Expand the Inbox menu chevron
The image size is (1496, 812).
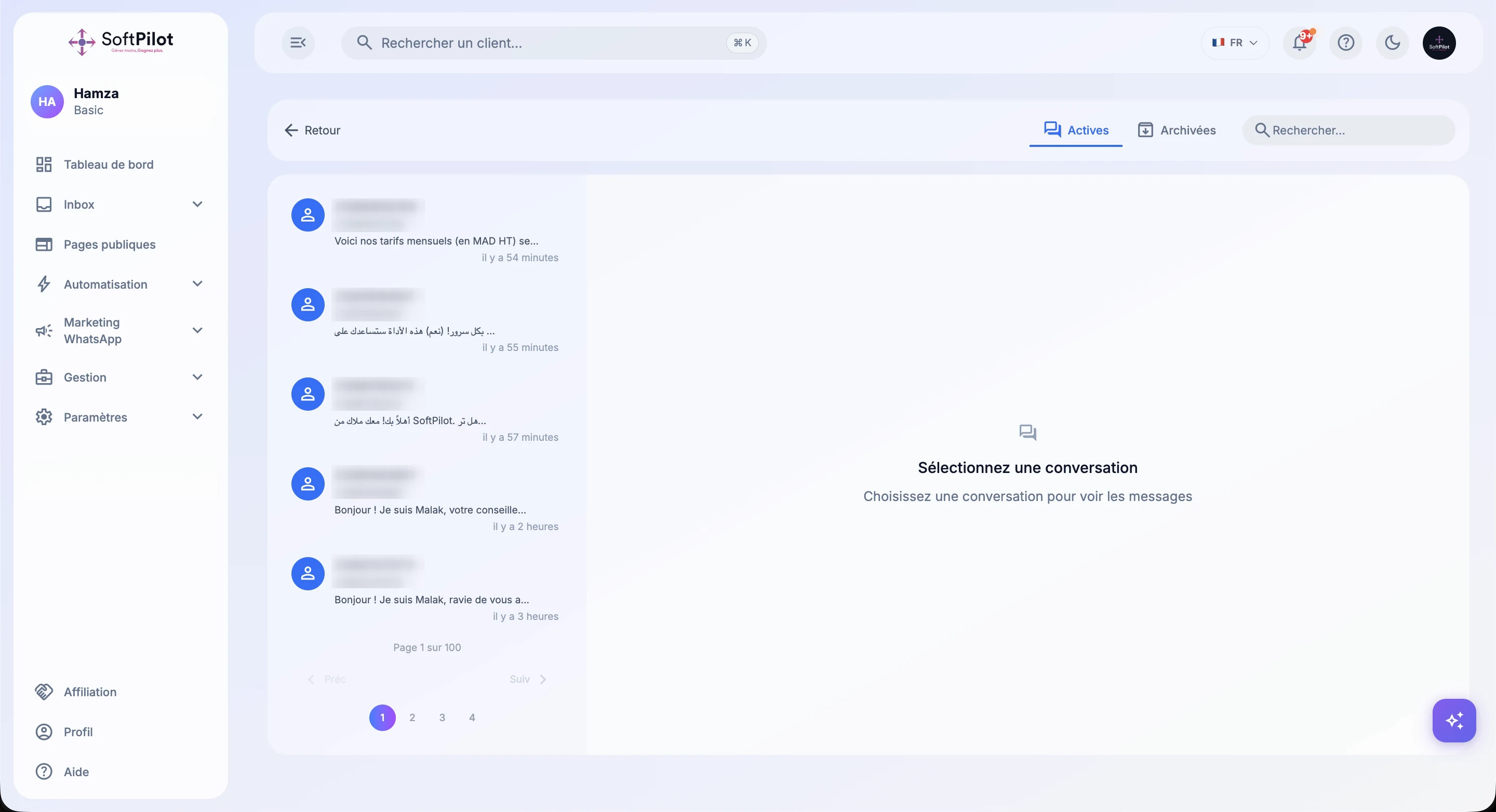[197, 205]
